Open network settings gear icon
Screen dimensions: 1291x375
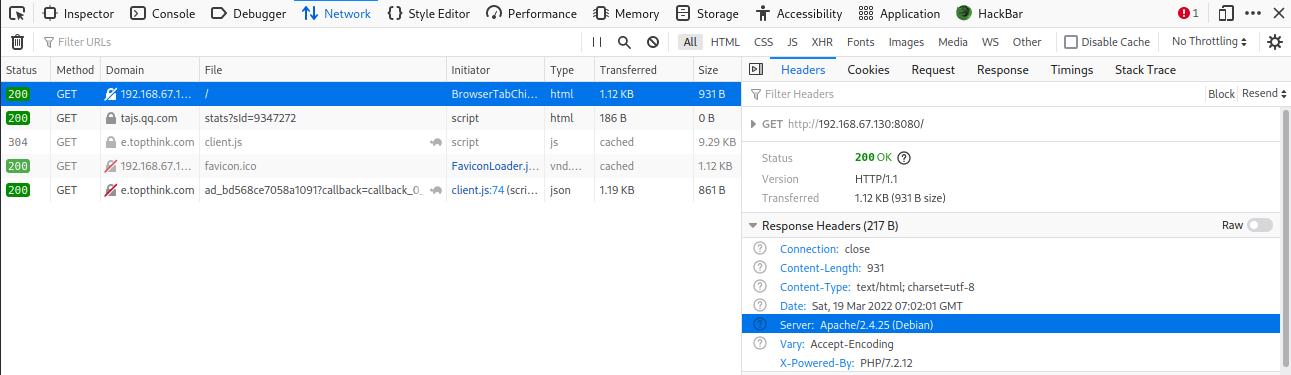[x=1274, y=42]
